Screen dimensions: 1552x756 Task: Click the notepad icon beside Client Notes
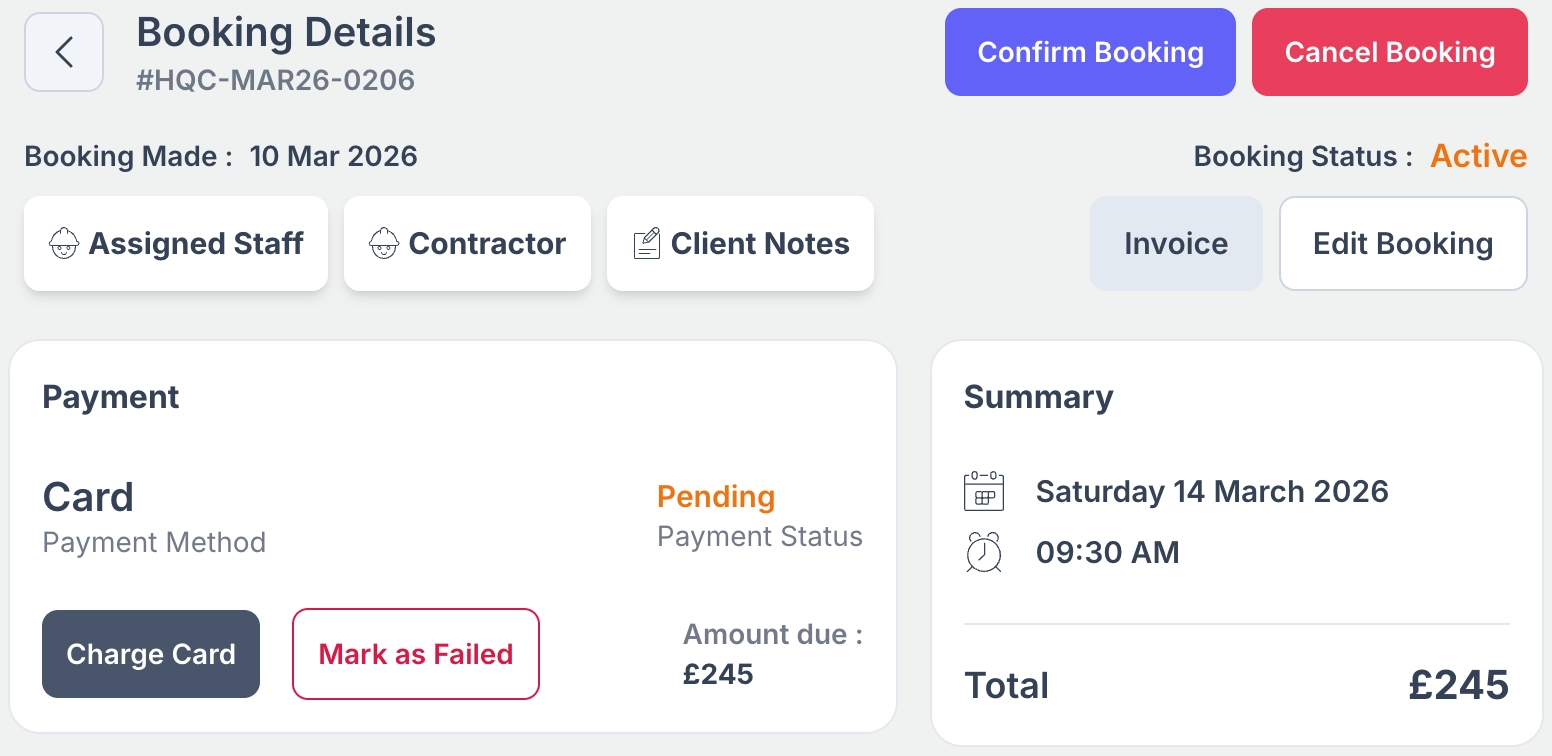(x=647, y=244)
